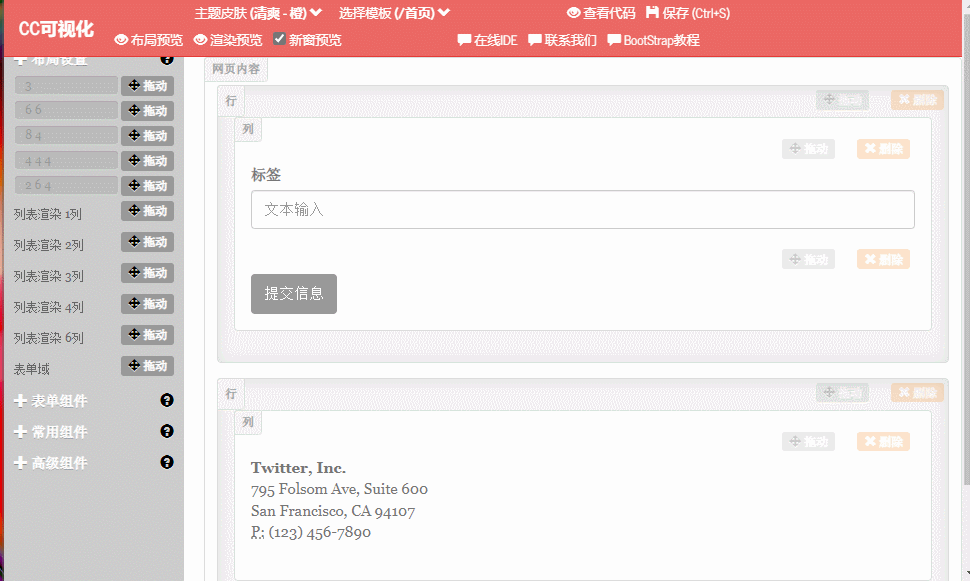The image size is (970, 581).
Task: Toggle the 新窗预览 checkbox
Action: point(280,39)
